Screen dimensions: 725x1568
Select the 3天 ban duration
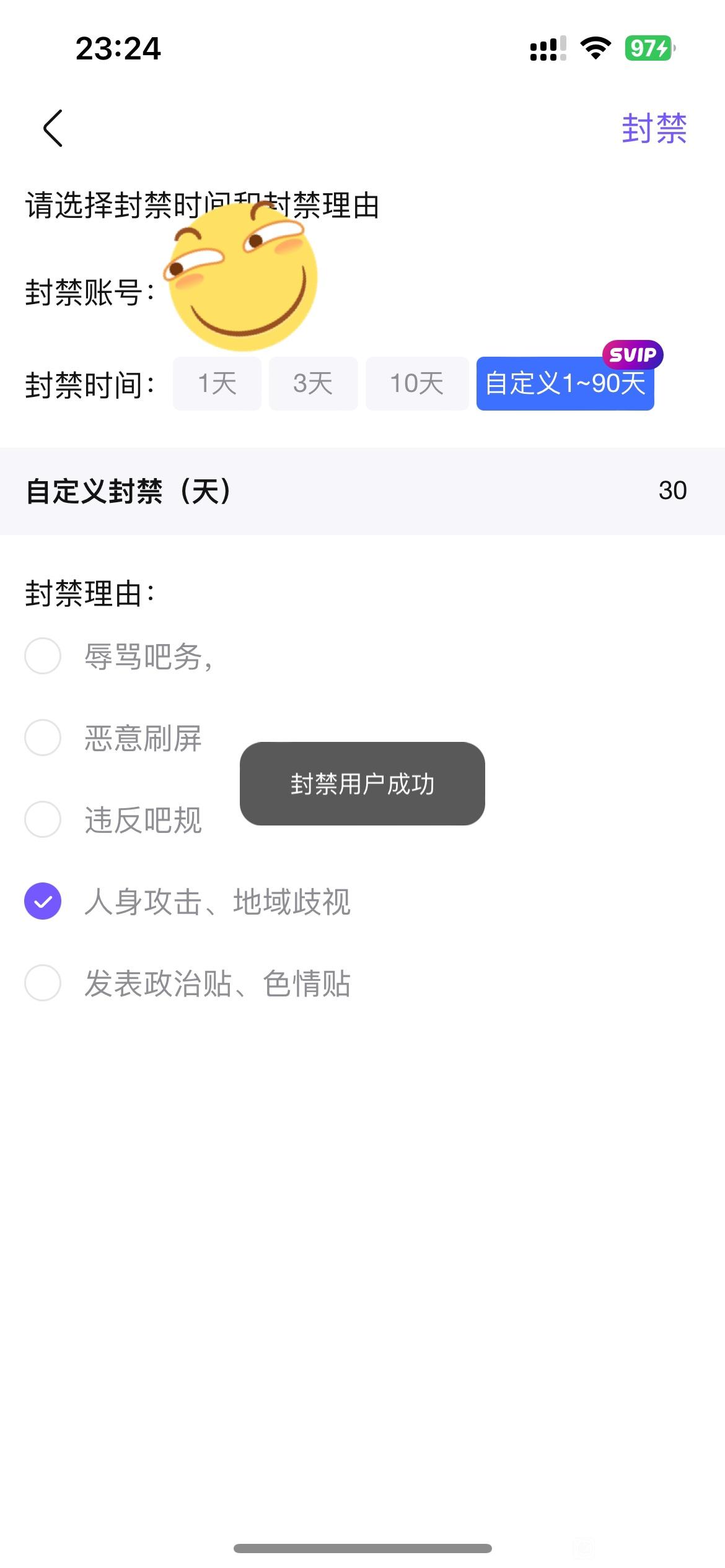pos(313,383)
